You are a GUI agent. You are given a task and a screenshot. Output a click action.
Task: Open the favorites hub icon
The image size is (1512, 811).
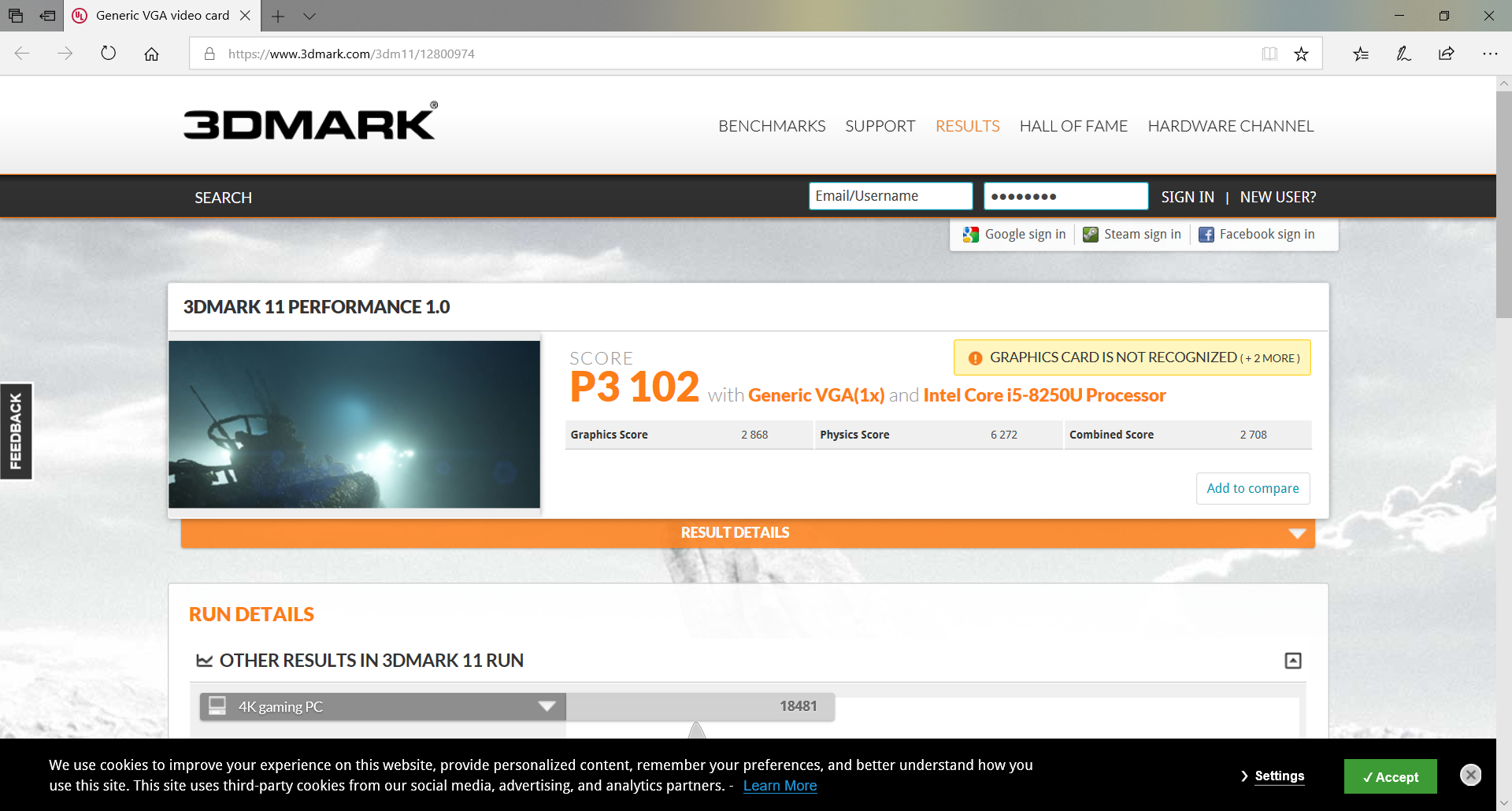pos(1361,54)
